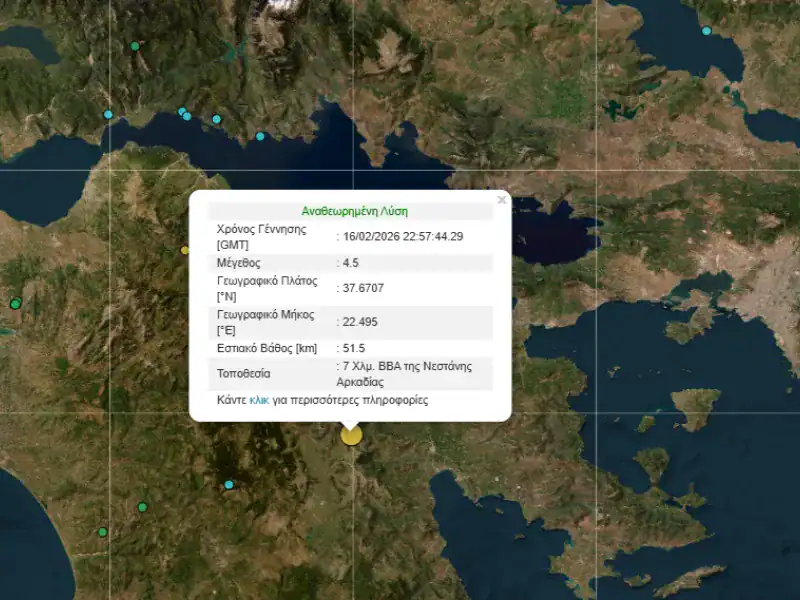
Task: Click the easternmost cyan marker on north gulf coast
Action: point(260,136)
